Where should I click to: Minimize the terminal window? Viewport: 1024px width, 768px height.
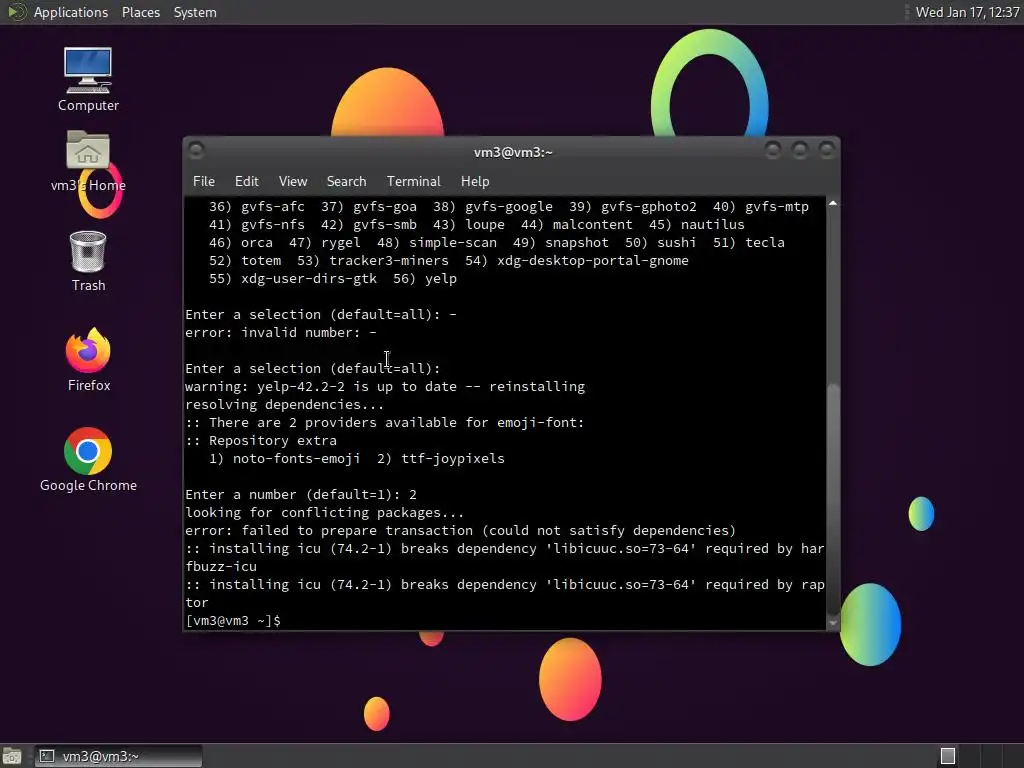(x=773, y=151)
